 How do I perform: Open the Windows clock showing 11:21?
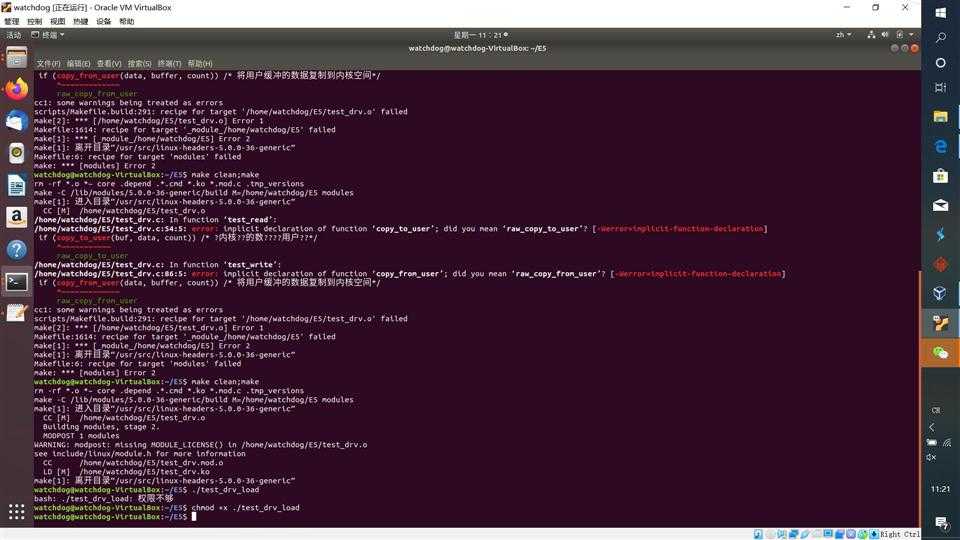coord(940,489)
